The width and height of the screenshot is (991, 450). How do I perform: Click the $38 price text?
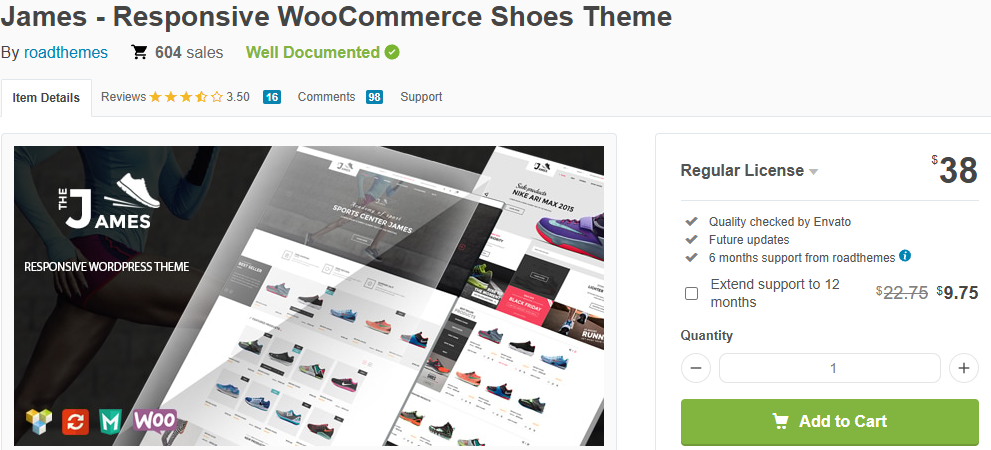coord(954,169)
